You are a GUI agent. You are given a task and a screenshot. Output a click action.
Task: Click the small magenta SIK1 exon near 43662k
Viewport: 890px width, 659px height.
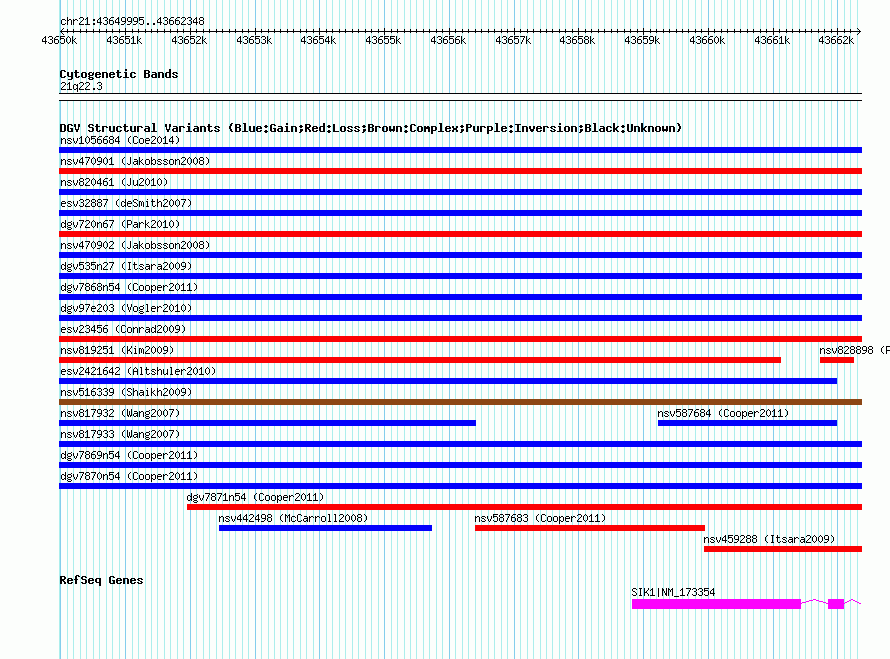tap(836, 604)
